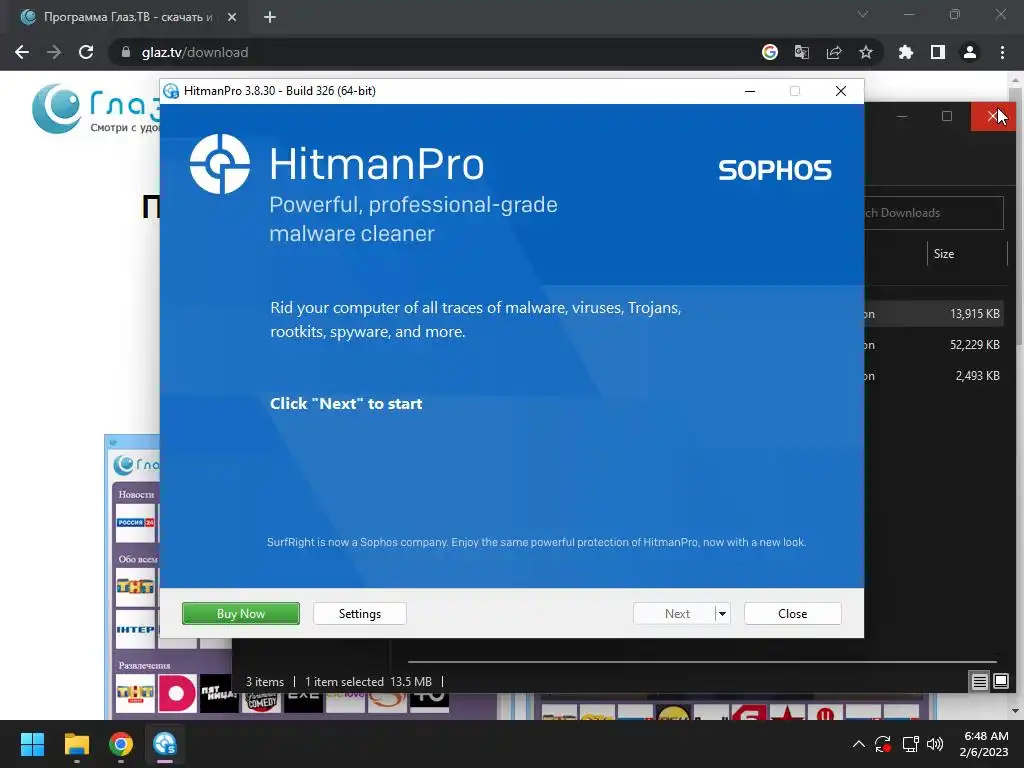Open the Chrome tab search chevron
The image size is (1024, 768).
[x=863, y=14]
